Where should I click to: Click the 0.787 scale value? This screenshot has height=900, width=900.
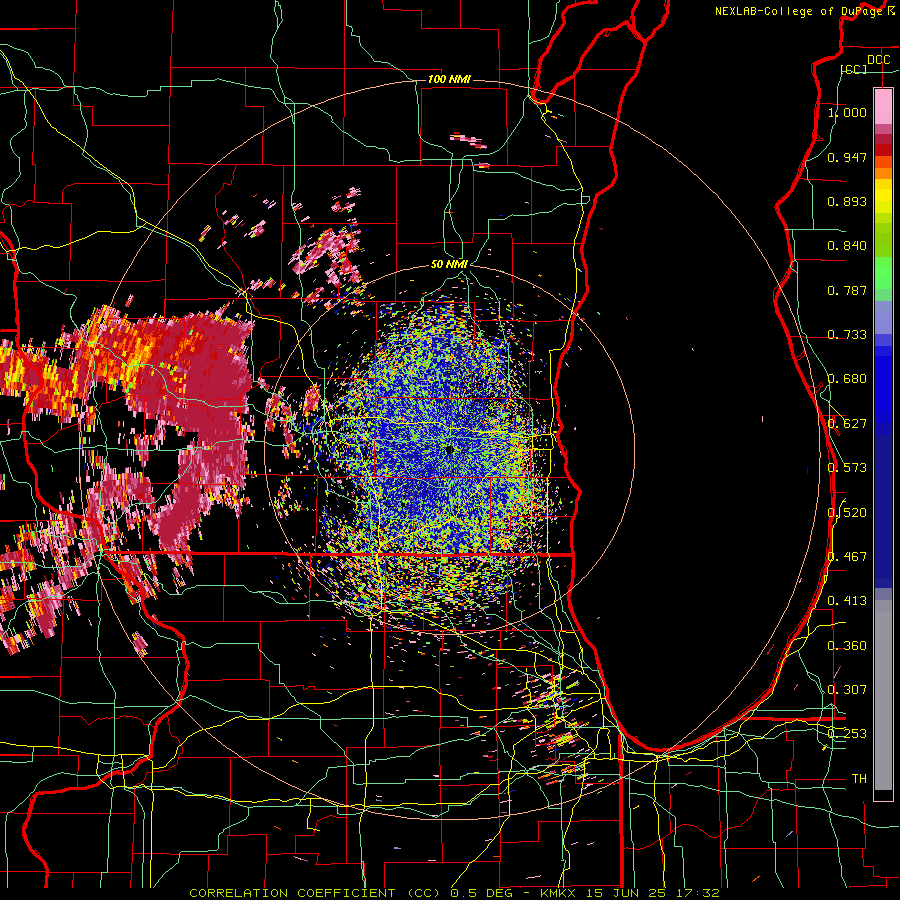coord(847,290)
